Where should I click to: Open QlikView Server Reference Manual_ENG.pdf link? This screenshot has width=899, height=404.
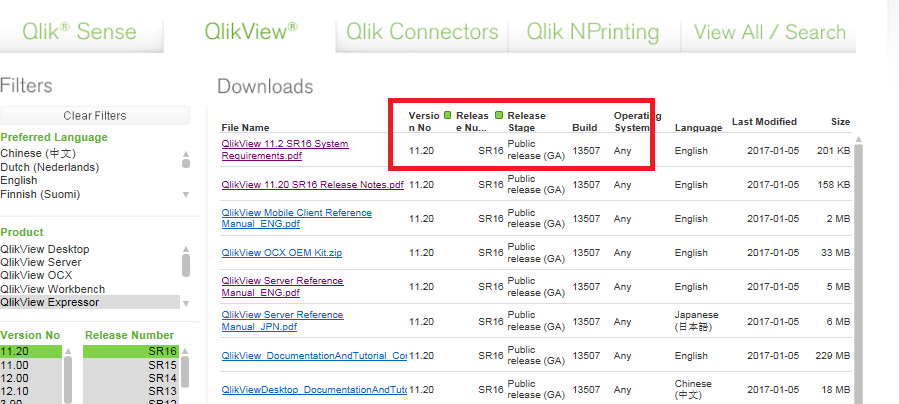tap(283, 287)
